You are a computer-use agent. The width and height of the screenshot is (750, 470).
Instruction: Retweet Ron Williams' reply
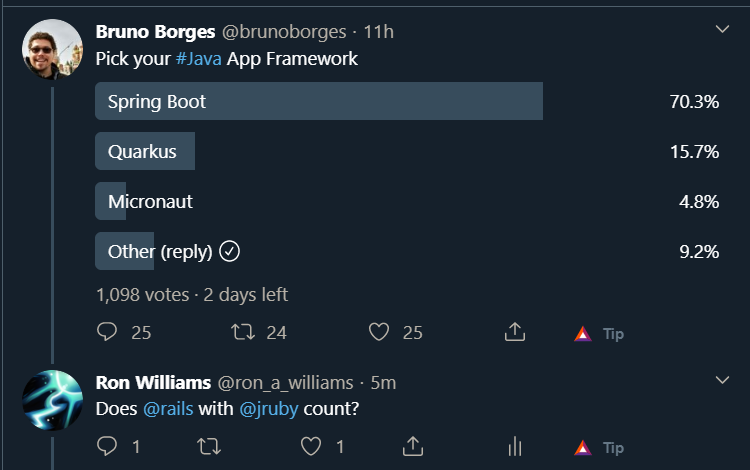209,447
